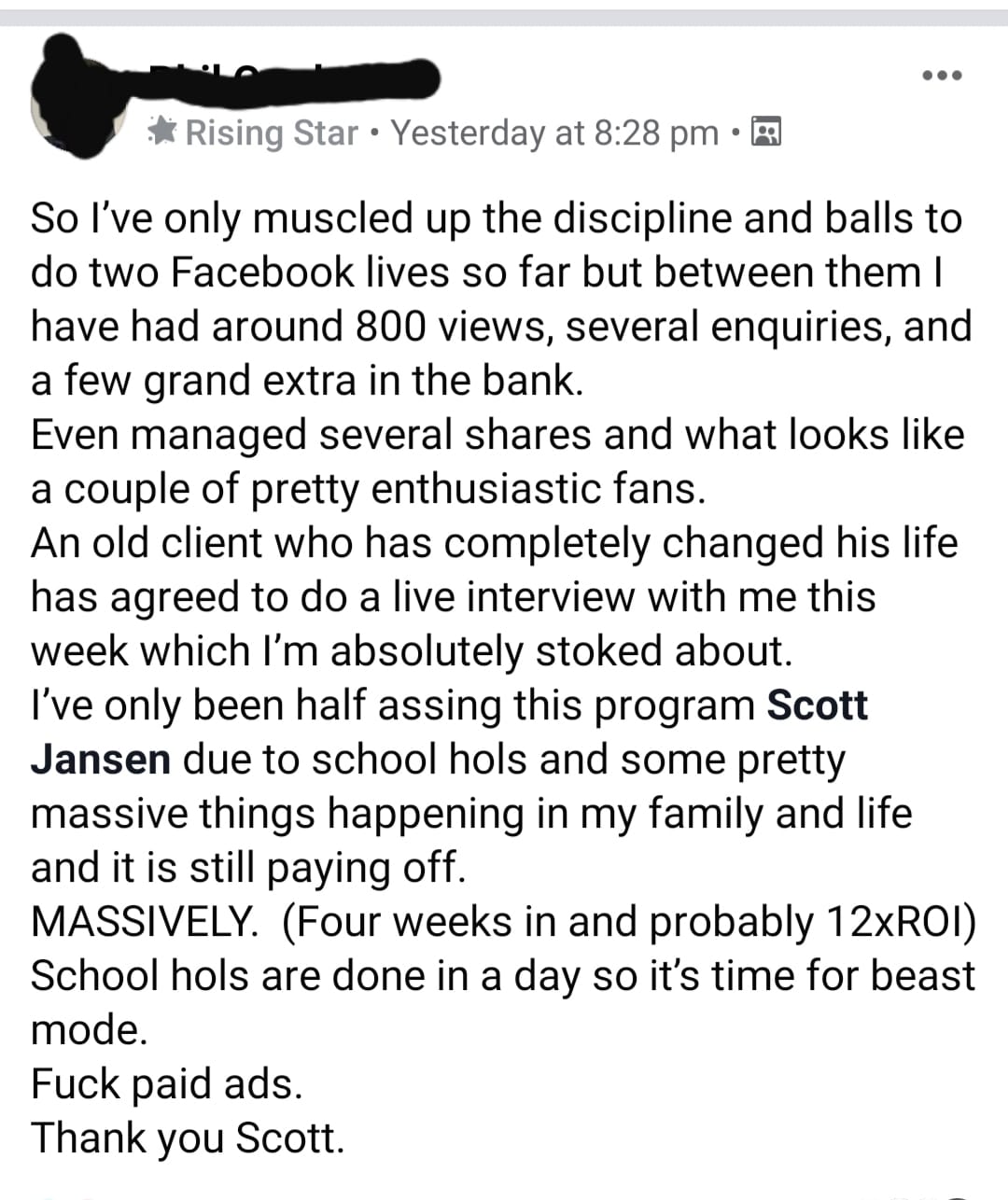Click the Rising Star badge label
The height and width of the screenshot is (1200, 1008).
[272, 133]
